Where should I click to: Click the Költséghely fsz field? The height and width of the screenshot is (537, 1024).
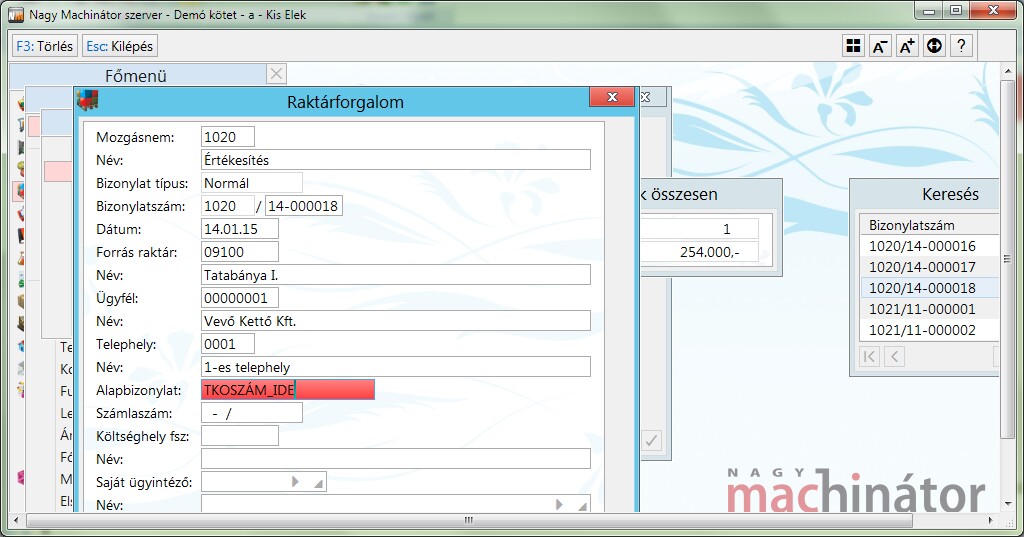tap(240, 436)
